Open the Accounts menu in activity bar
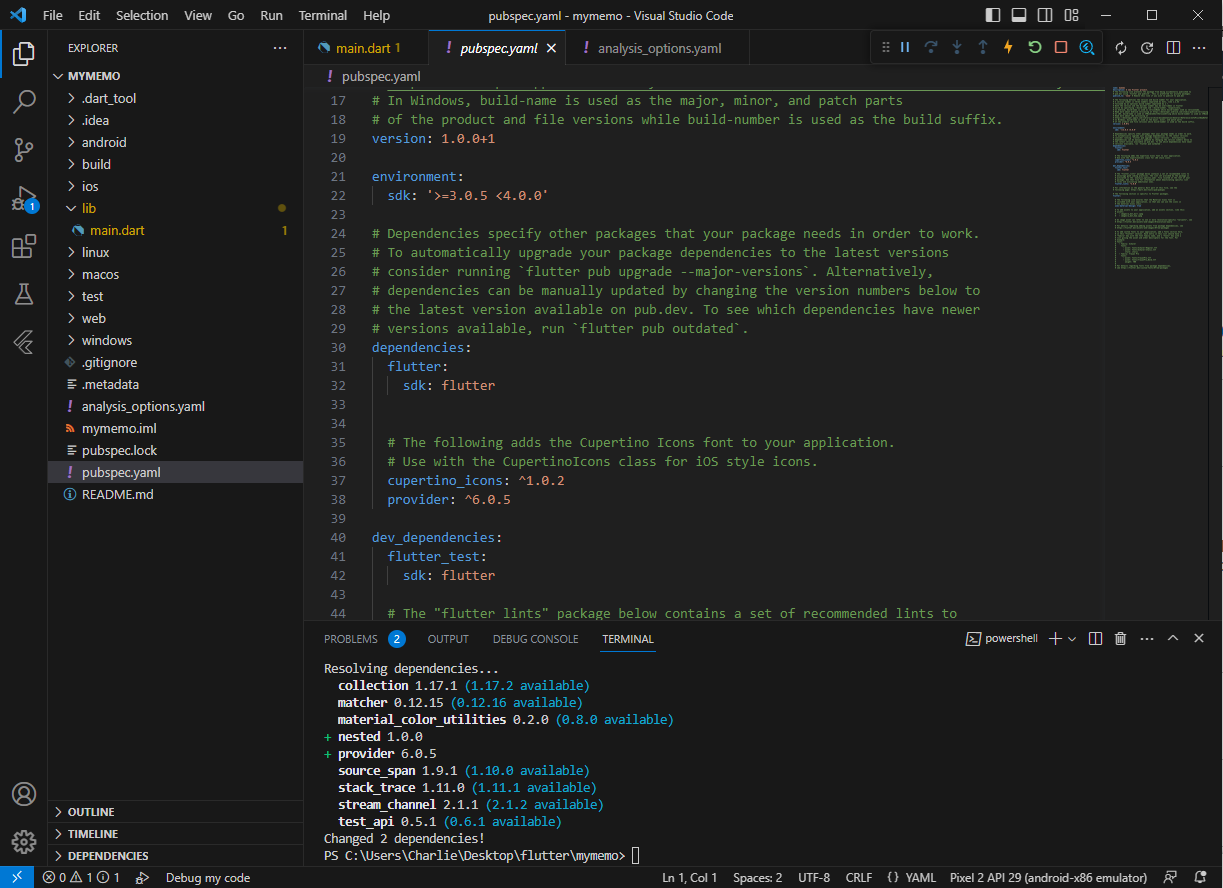The image size is (1223, 888). [x=24, y=794]
